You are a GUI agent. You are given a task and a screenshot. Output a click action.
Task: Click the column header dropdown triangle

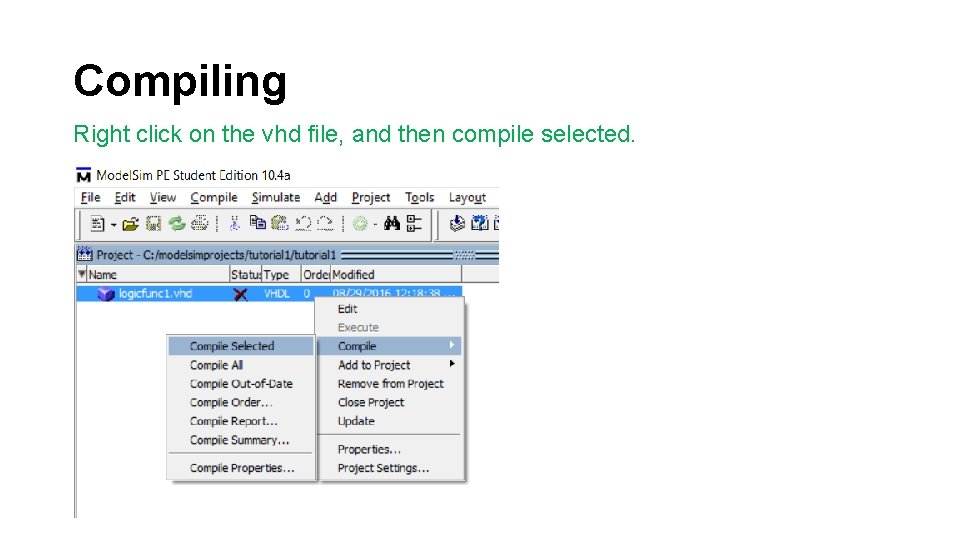pos(82,274)
